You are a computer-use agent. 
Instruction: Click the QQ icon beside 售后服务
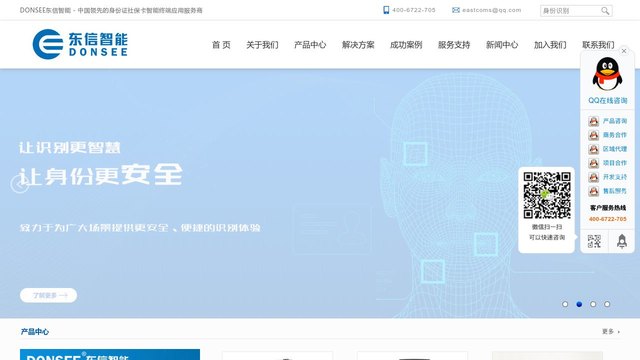tap(593, 191)
